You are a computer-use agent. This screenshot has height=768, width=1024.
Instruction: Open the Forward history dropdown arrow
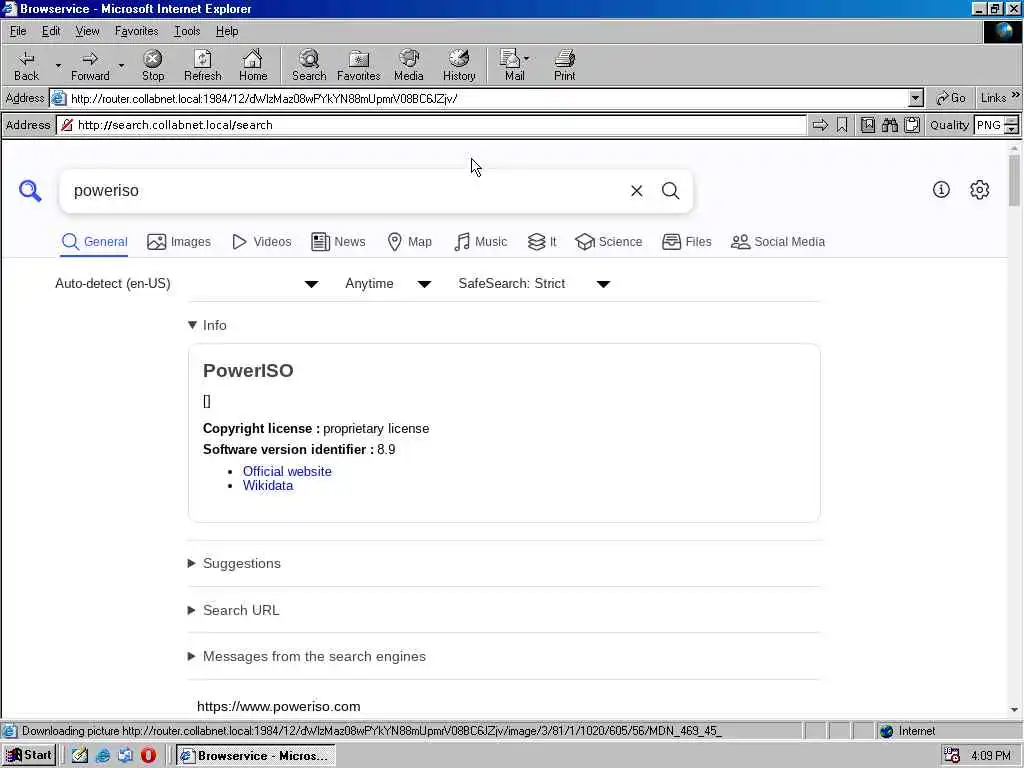point(121,65)
